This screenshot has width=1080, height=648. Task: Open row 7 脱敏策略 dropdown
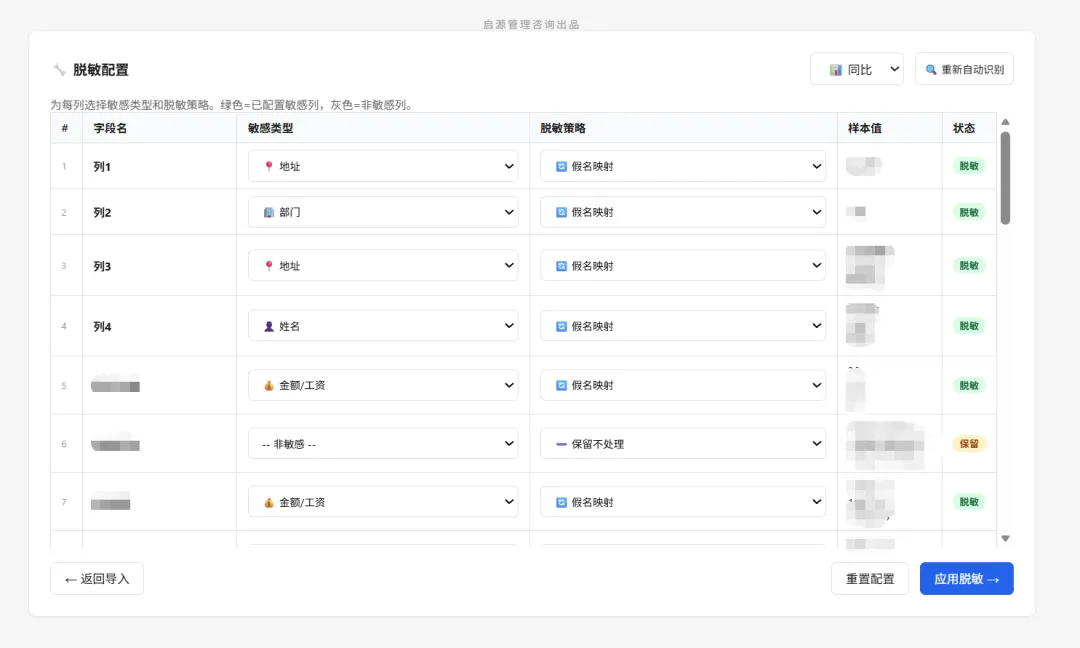coord(683,502)
